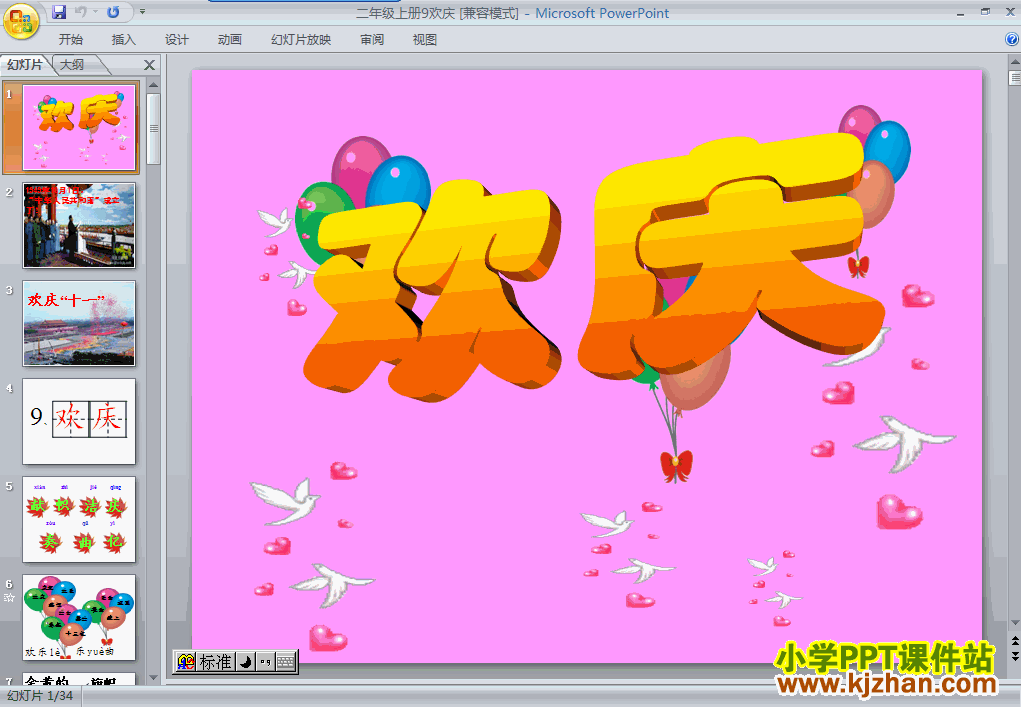Select slide 4 thumbnail showing 9. 欢庆
The height and width of the screenshot is (707, 1021).
(79, 421)
